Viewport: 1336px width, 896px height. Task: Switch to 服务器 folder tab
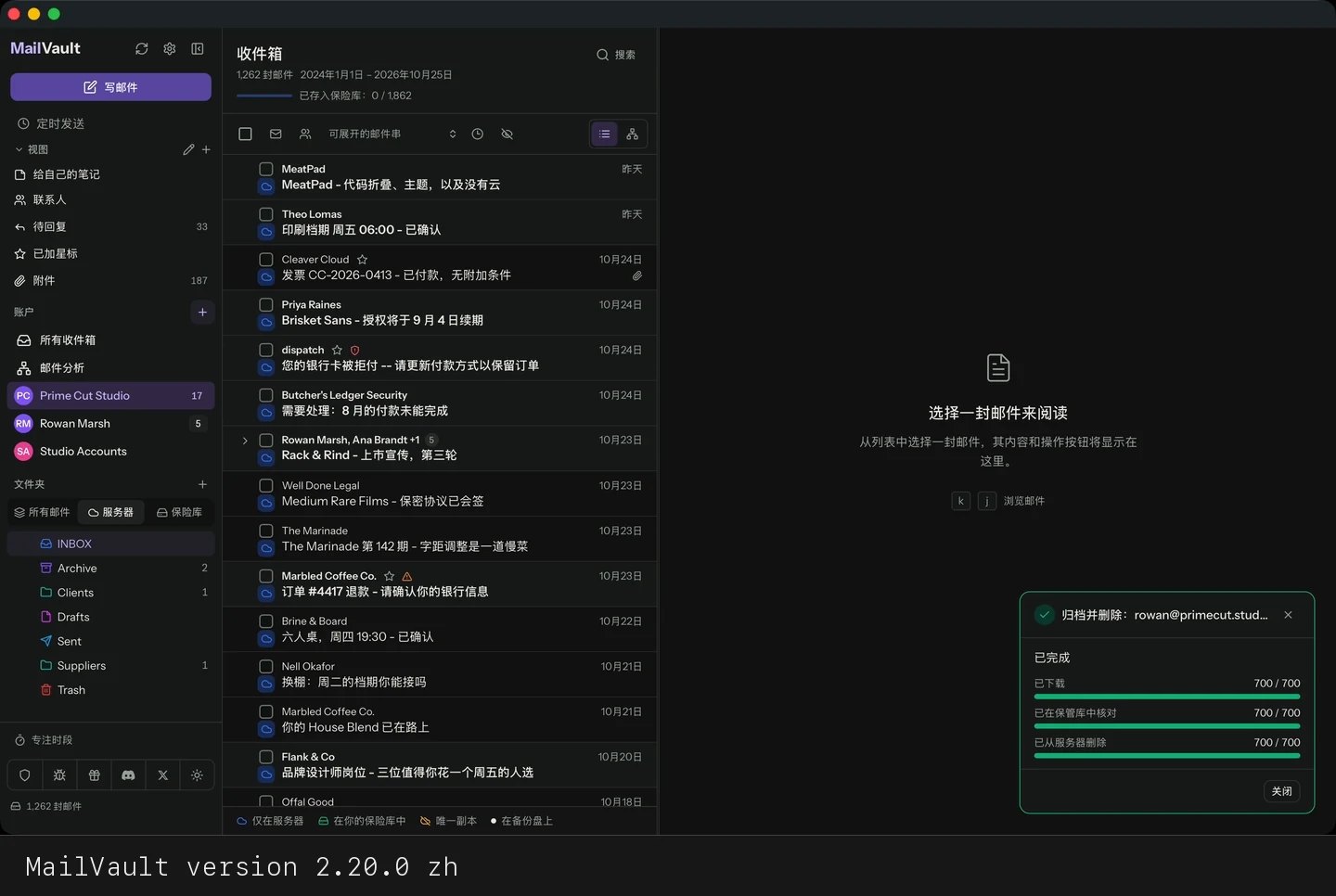[x=110, y=512]
